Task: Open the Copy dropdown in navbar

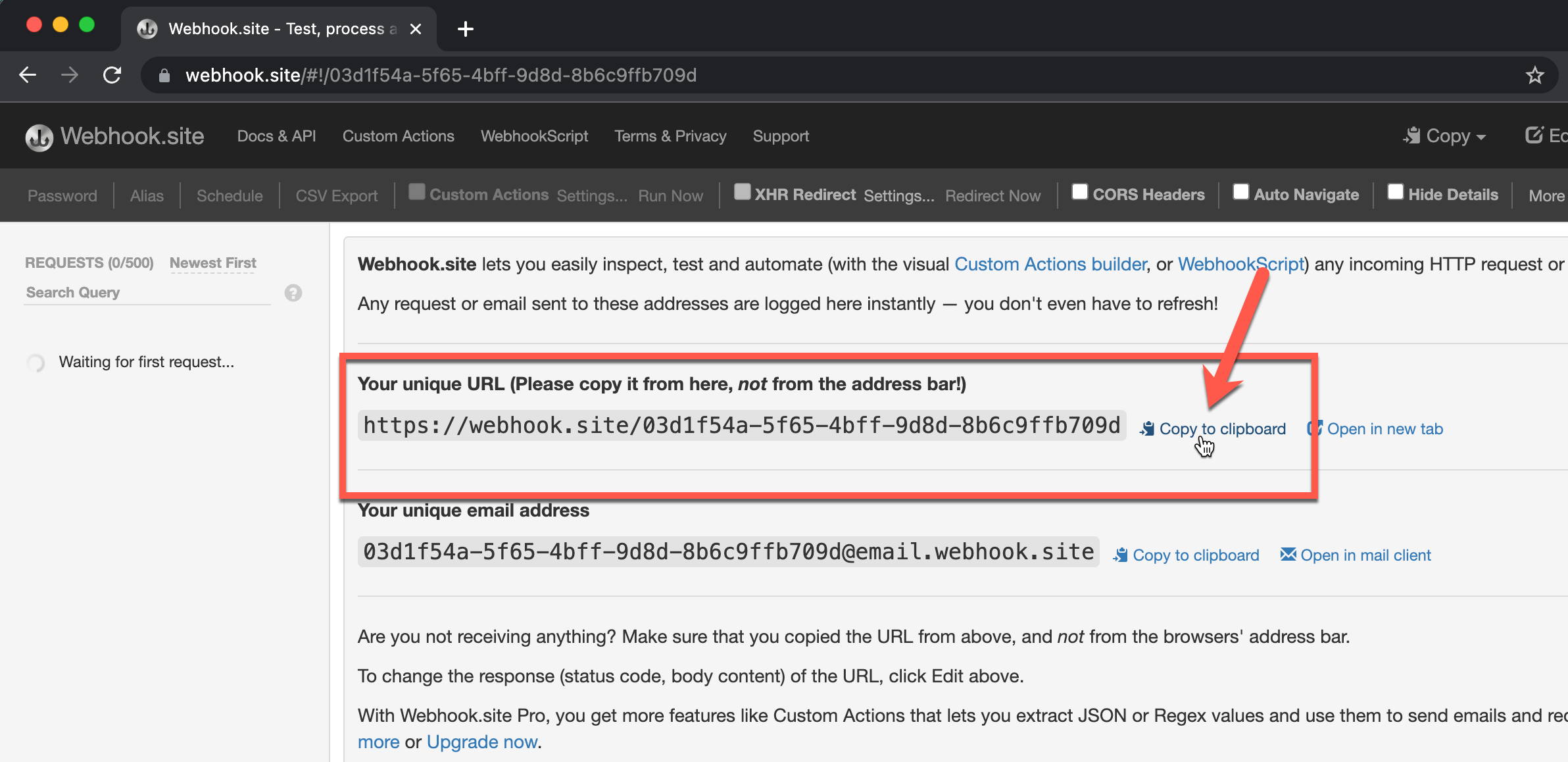Action: click(x=1444, y=136)
